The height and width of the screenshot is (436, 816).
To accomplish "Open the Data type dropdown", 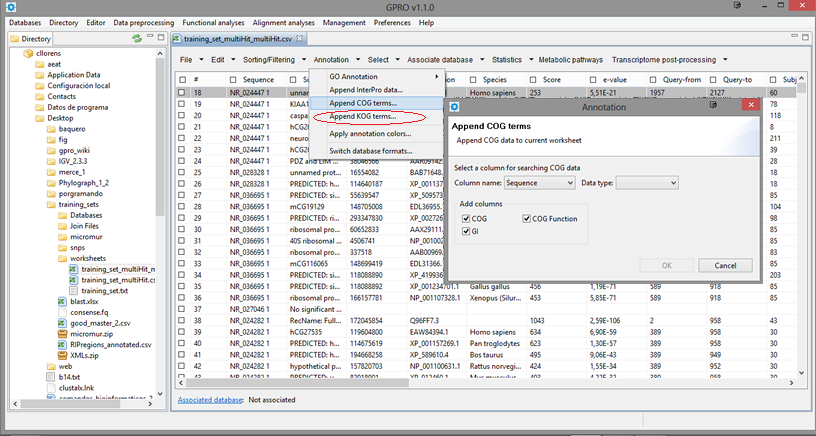I will pos(647,183).
